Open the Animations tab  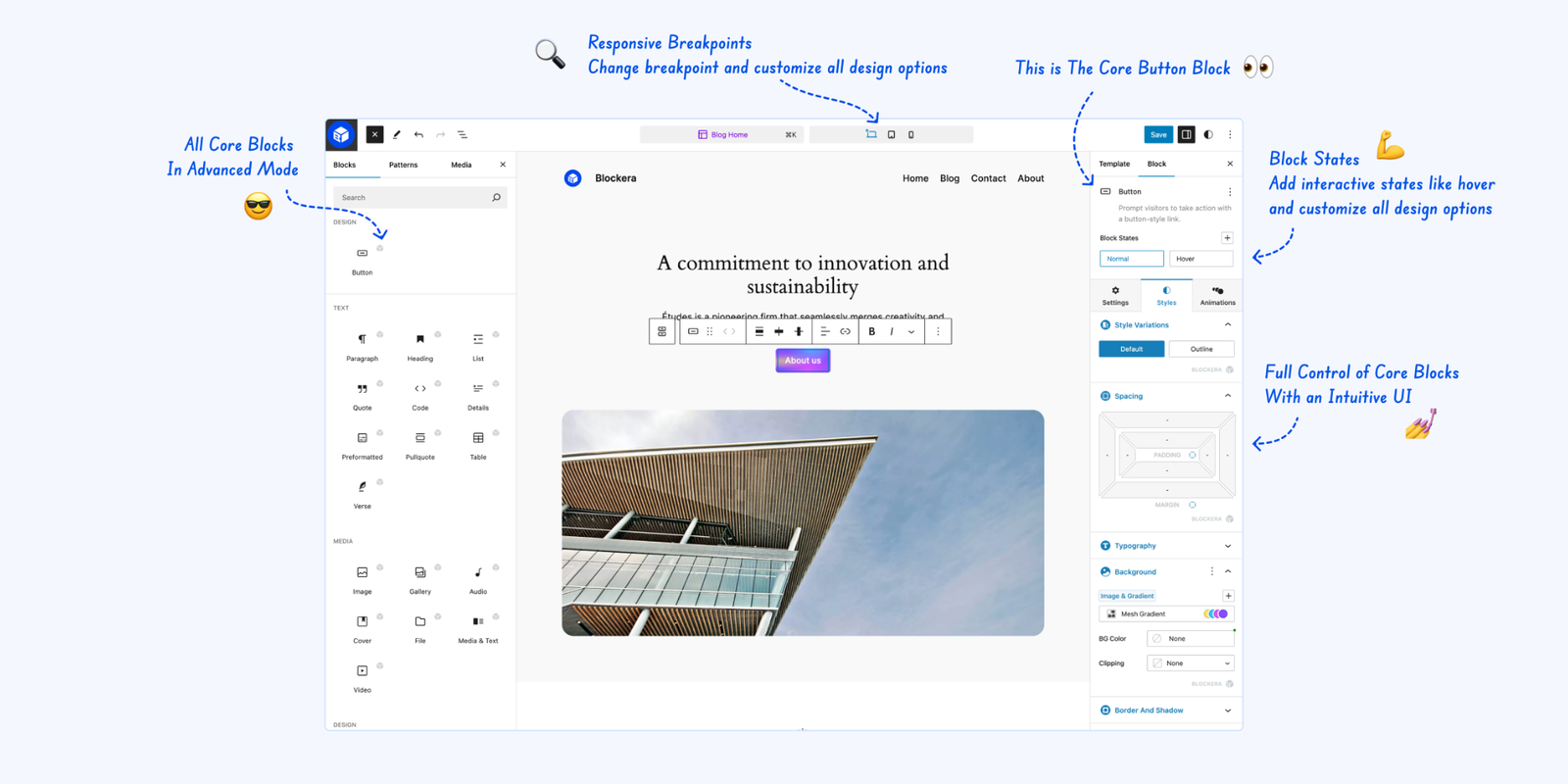point(1217,295)
